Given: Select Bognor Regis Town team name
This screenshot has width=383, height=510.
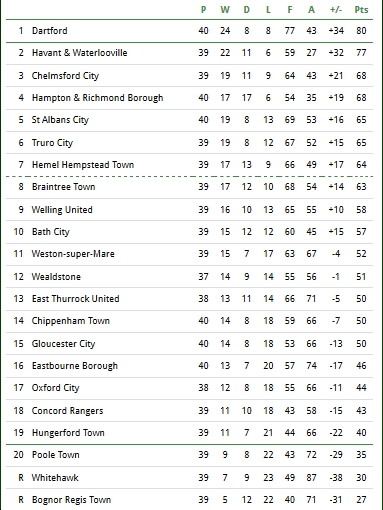Looking at the screenshot, I should click(x=71, y=500).
